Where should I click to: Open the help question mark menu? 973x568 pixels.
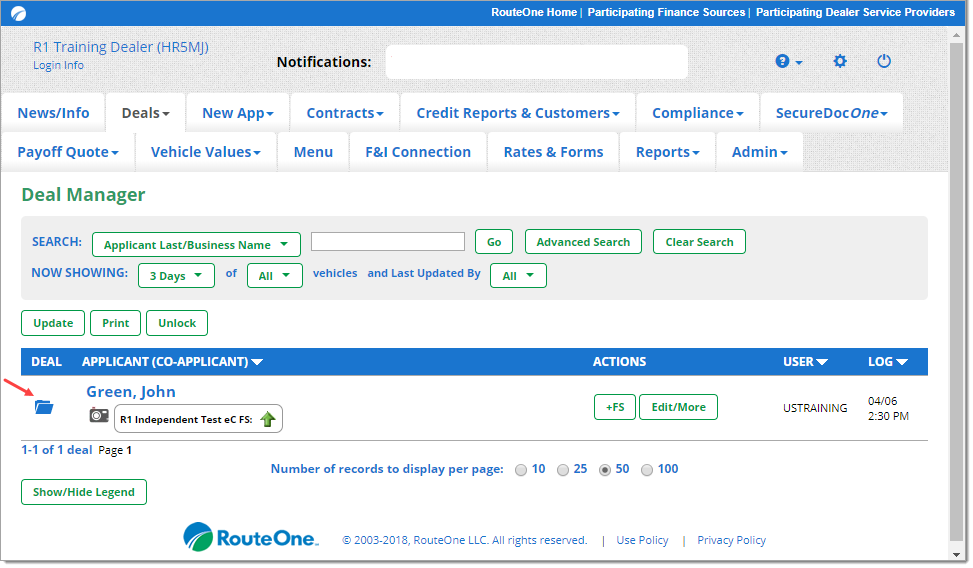pyautogui.click(x=788, y=61)
